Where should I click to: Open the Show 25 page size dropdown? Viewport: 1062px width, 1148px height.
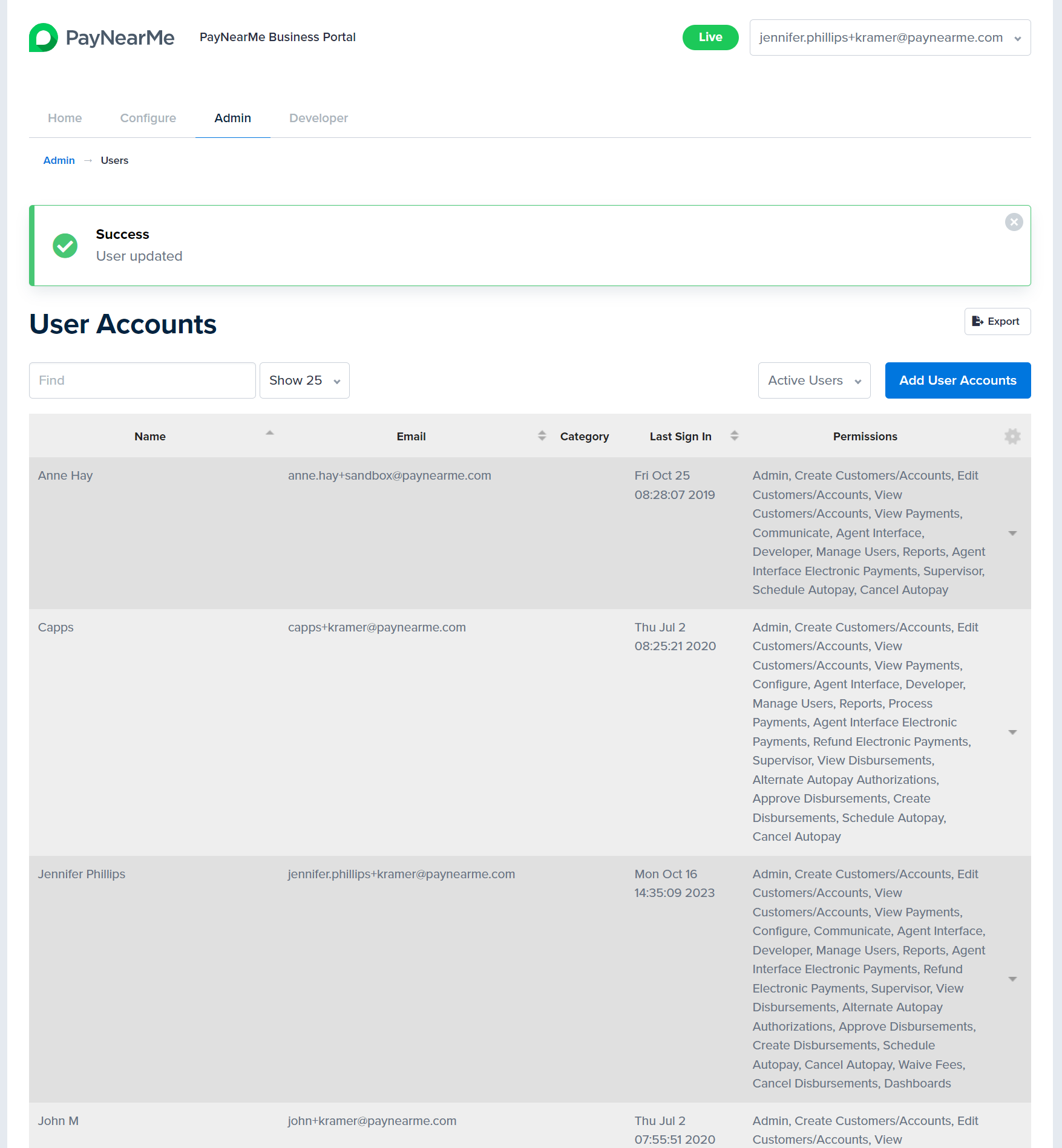click(304, 380)
